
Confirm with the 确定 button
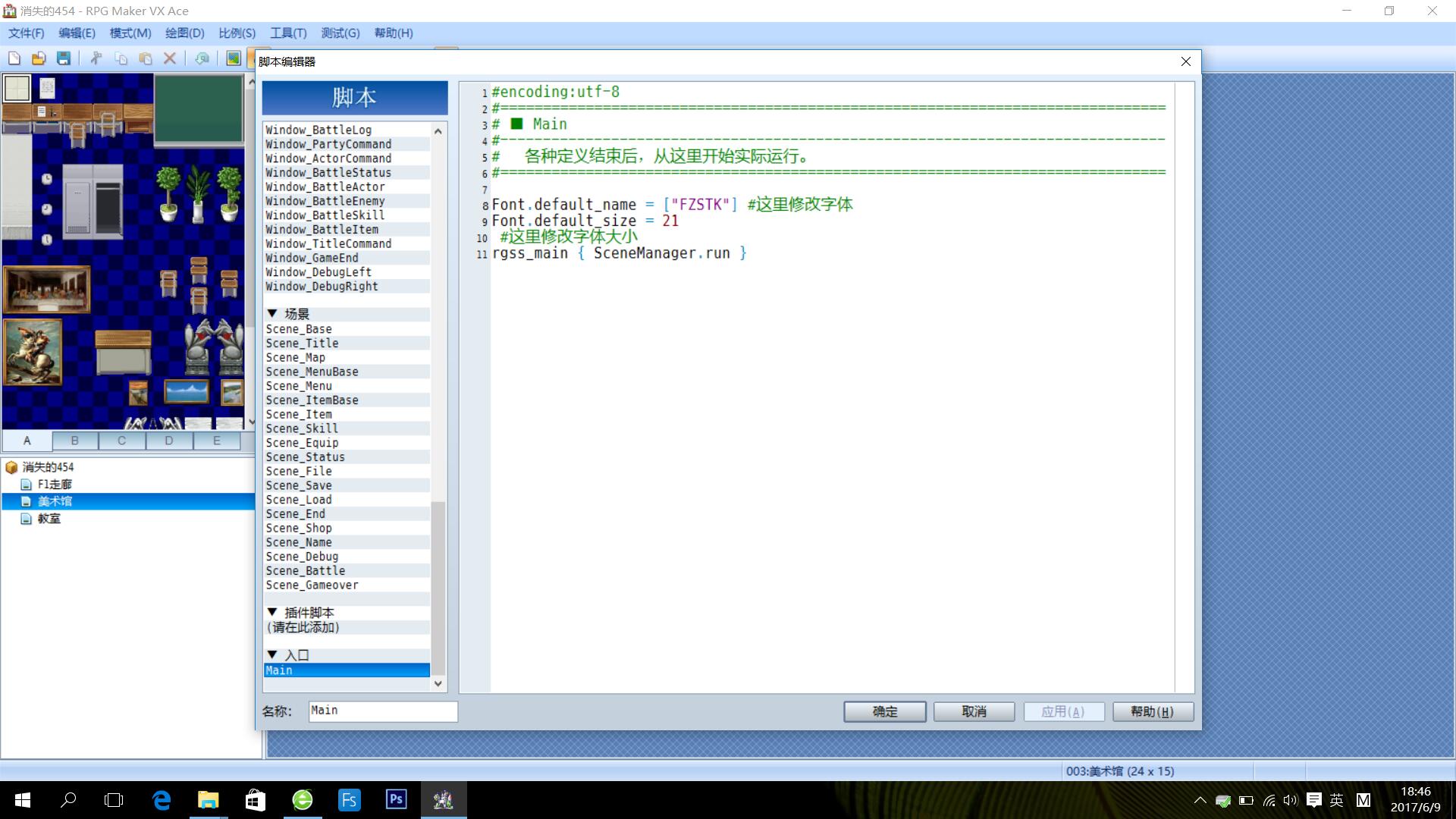885,711
